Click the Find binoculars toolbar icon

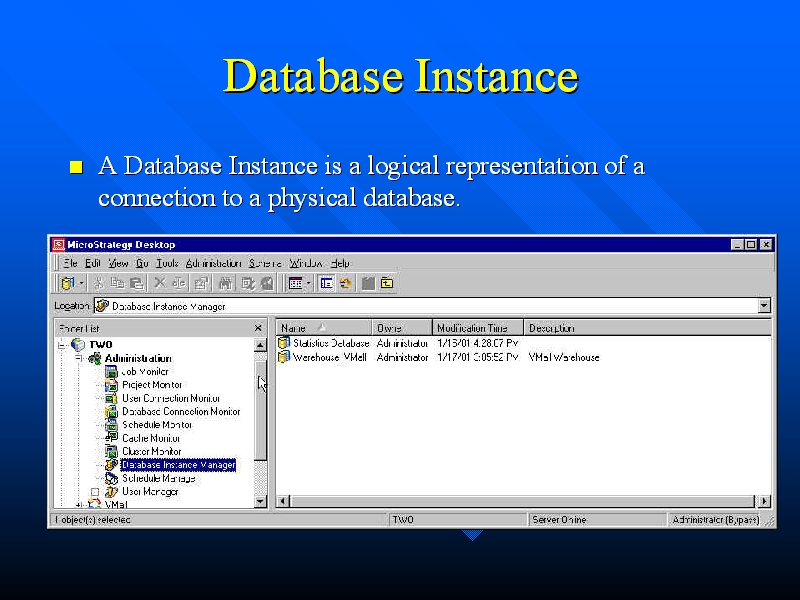coord(225,284)
